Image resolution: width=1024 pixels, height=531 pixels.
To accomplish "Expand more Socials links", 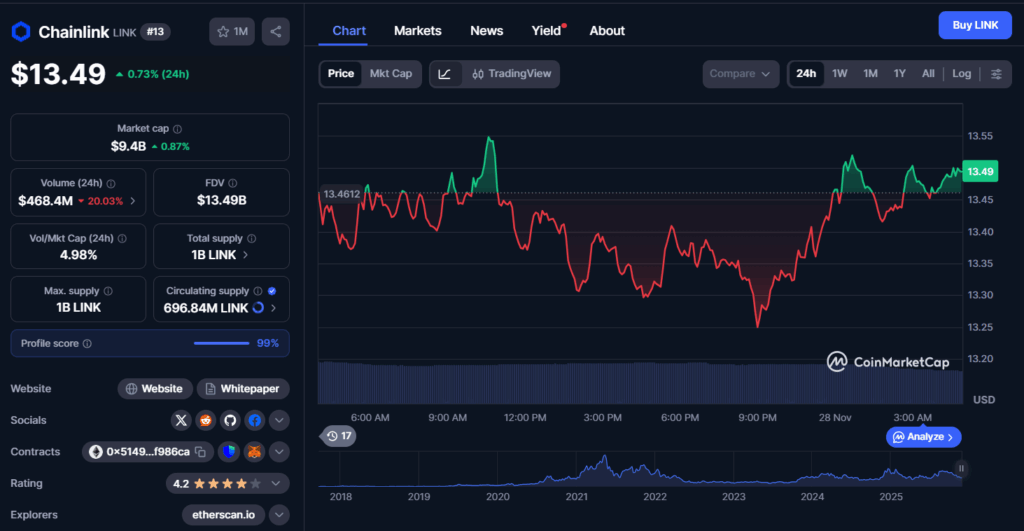I will point(279,420).
